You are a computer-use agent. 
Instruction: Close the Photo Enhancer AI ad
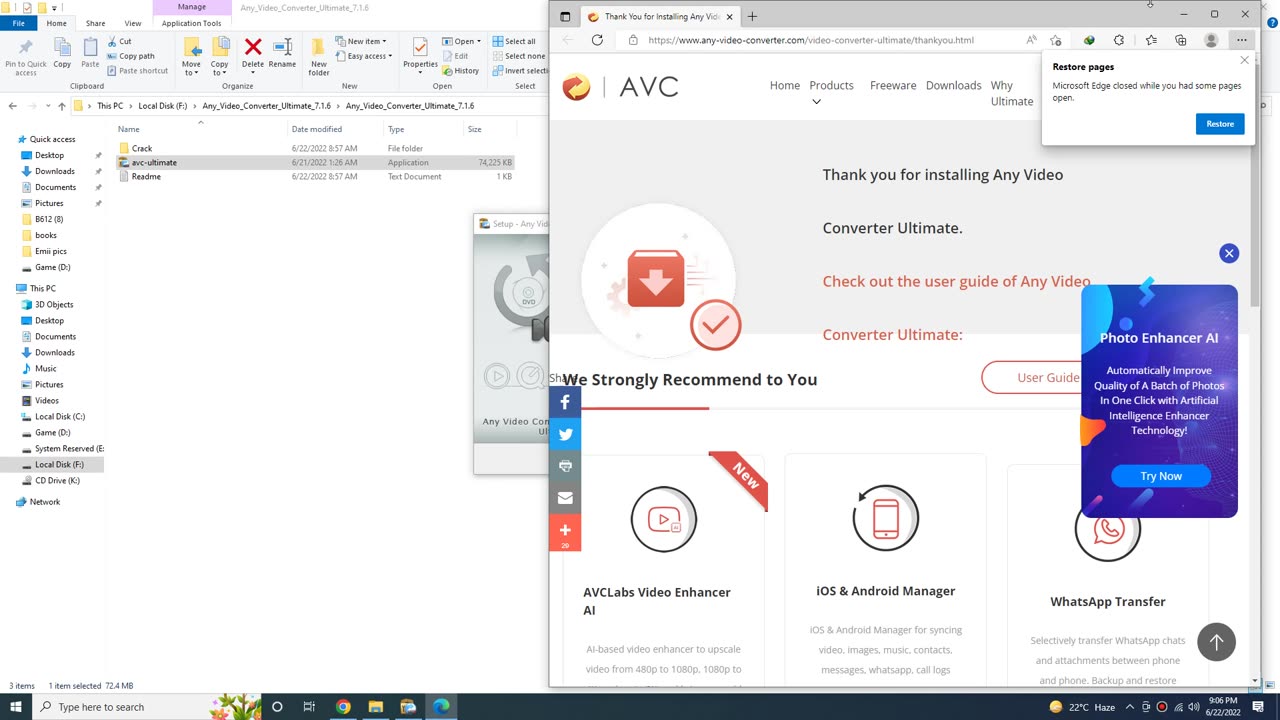1229,253
